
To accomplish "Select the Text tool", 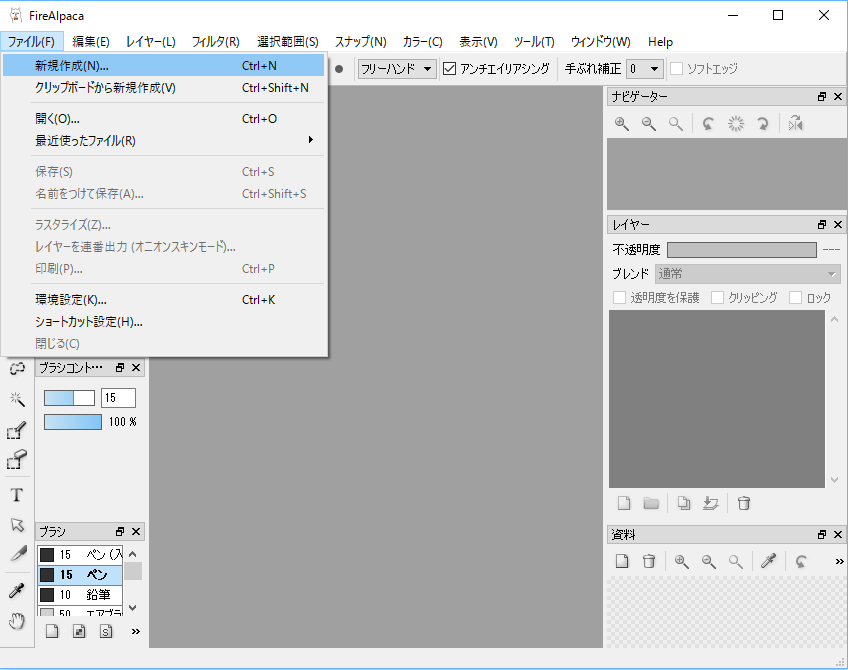I will coord(16,494).
